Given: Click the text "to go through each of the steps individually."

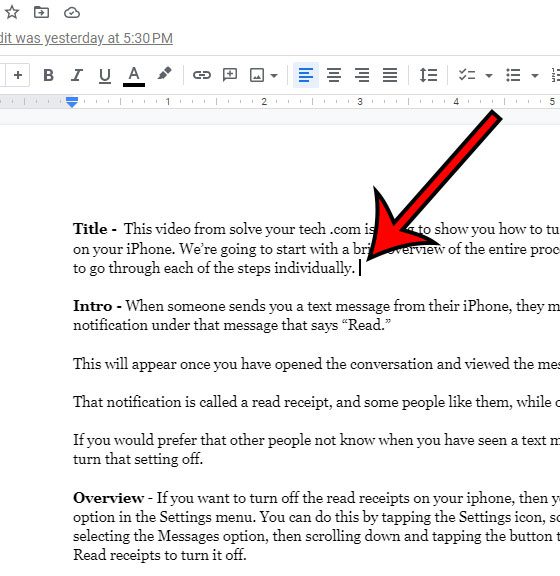Looking at the screenshot, I should (x=213, y=268).
